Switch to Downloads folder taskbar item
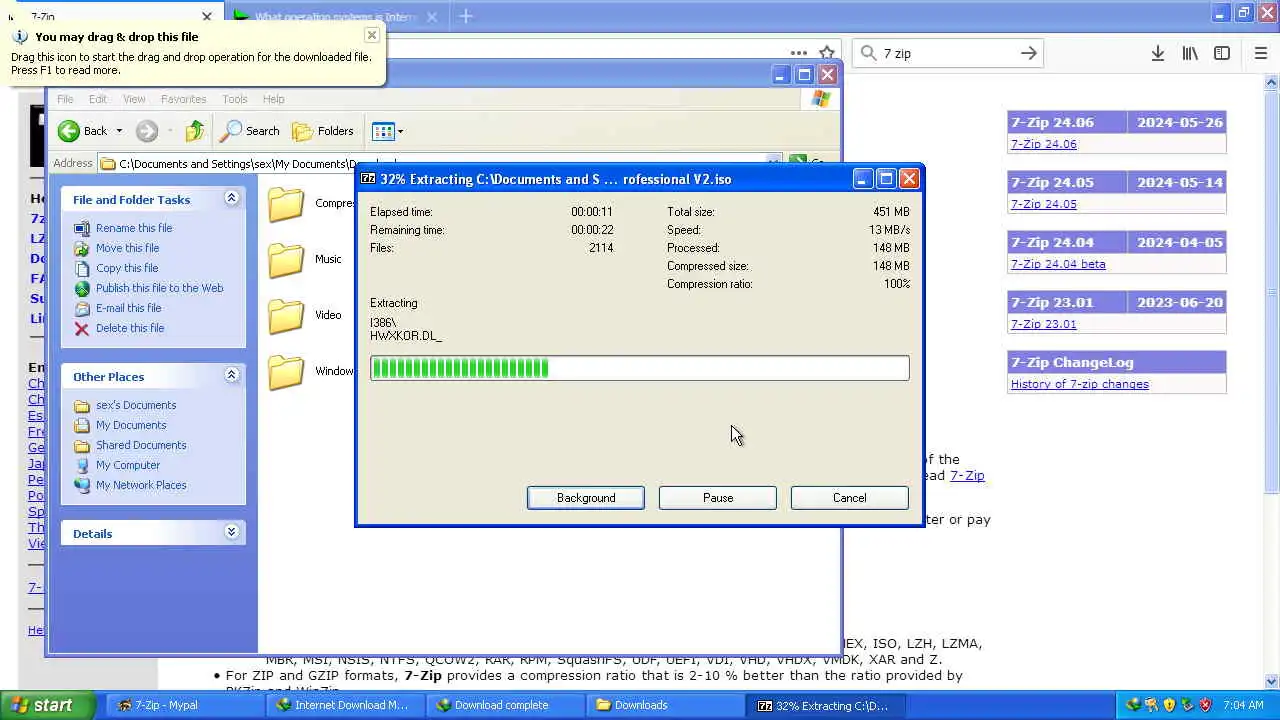The width and height of the screenshot is (1280, 720). tap(663, 705)
